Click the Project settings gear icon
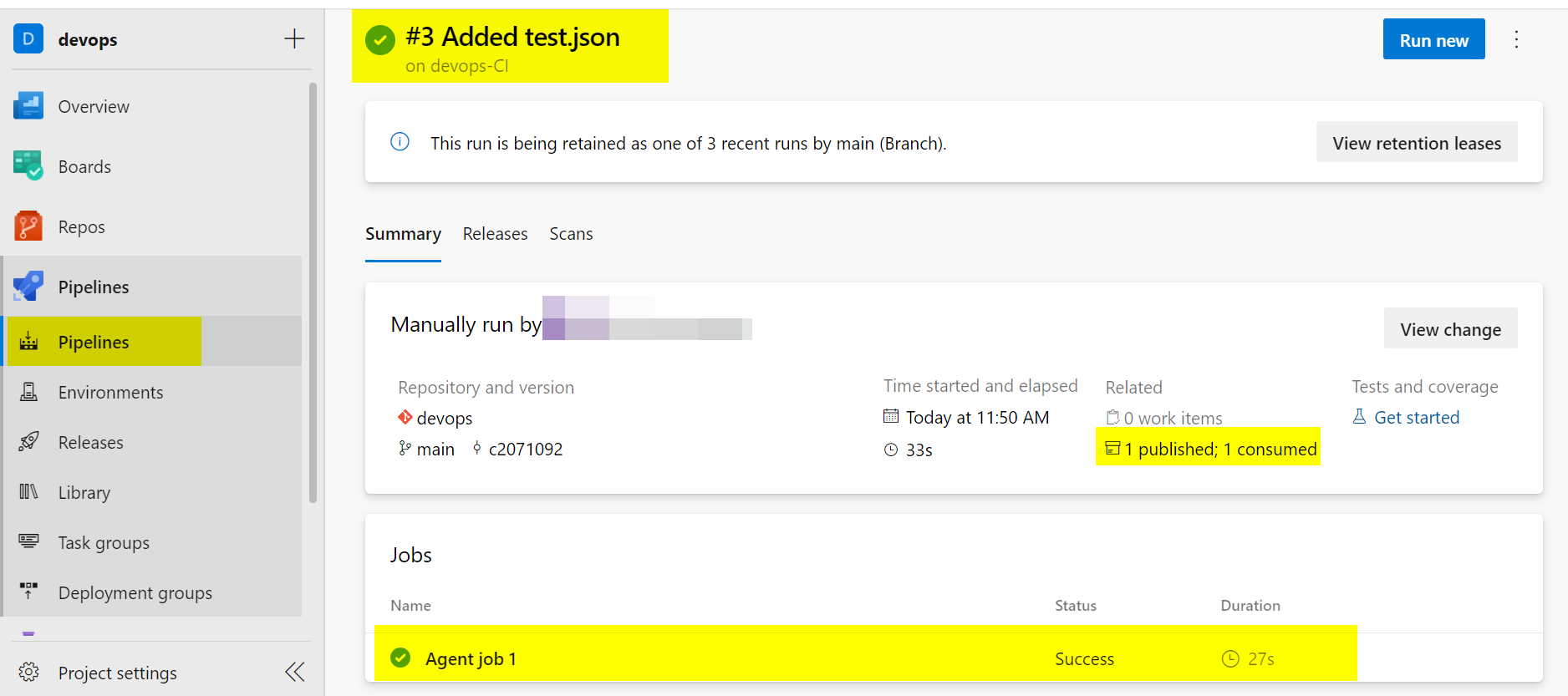 click(x=29, y=673)
